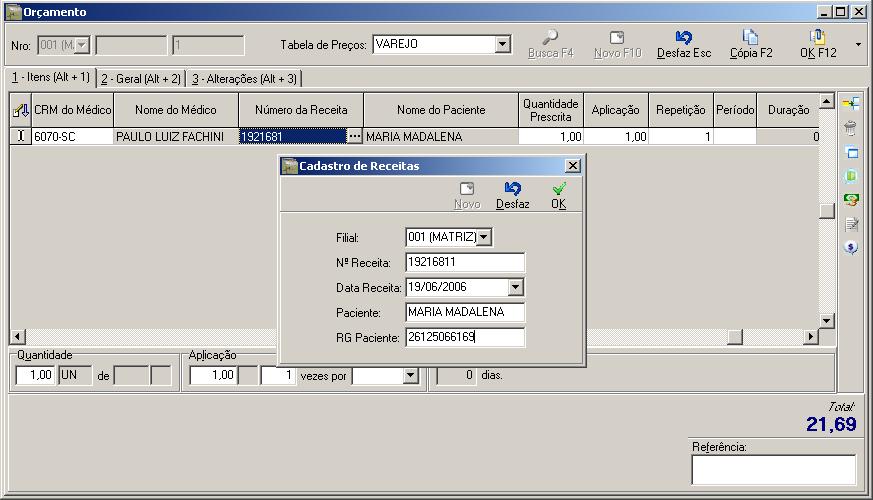The width and height of the screenshot is (873, 500).
Task: Click the ellipsis button in the Número da Receita cell
Action: pyautogui.click(x=354, y=136)
